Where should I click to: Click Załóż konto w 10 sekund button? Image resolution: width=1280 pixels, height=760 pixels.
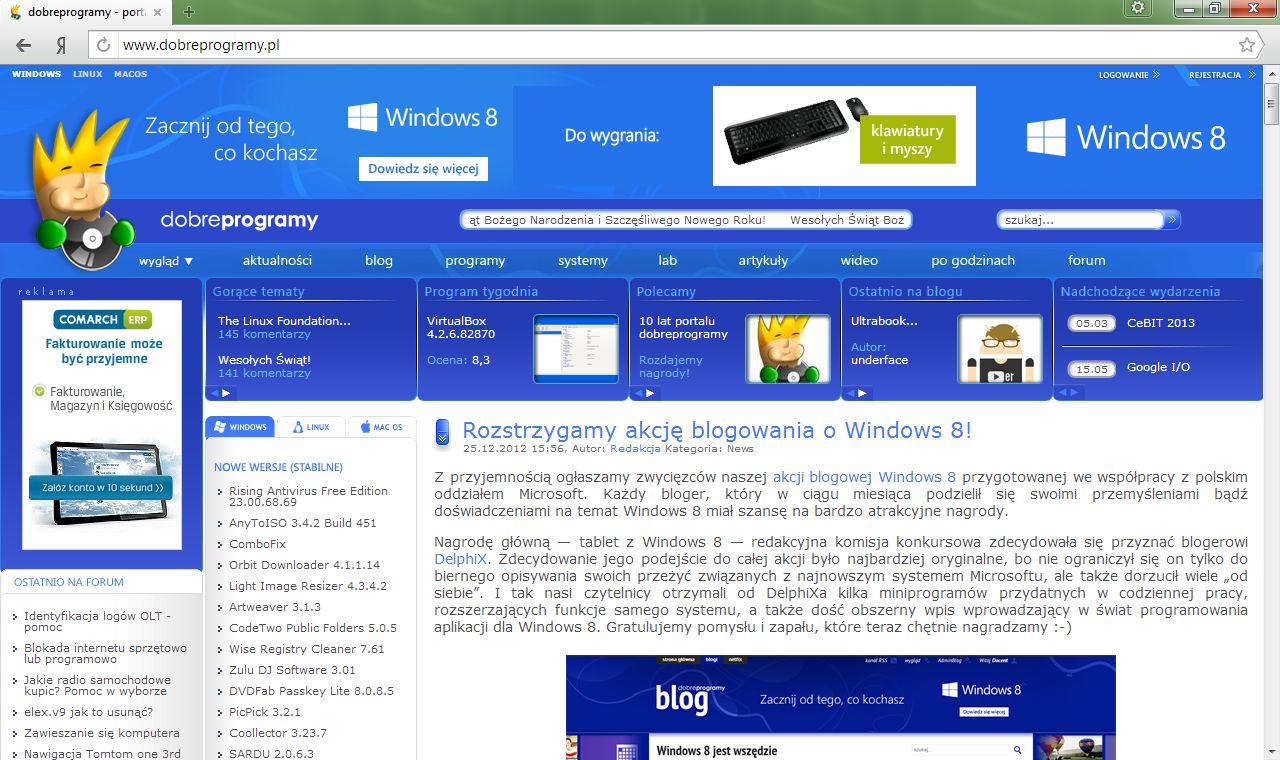(100, 488)
